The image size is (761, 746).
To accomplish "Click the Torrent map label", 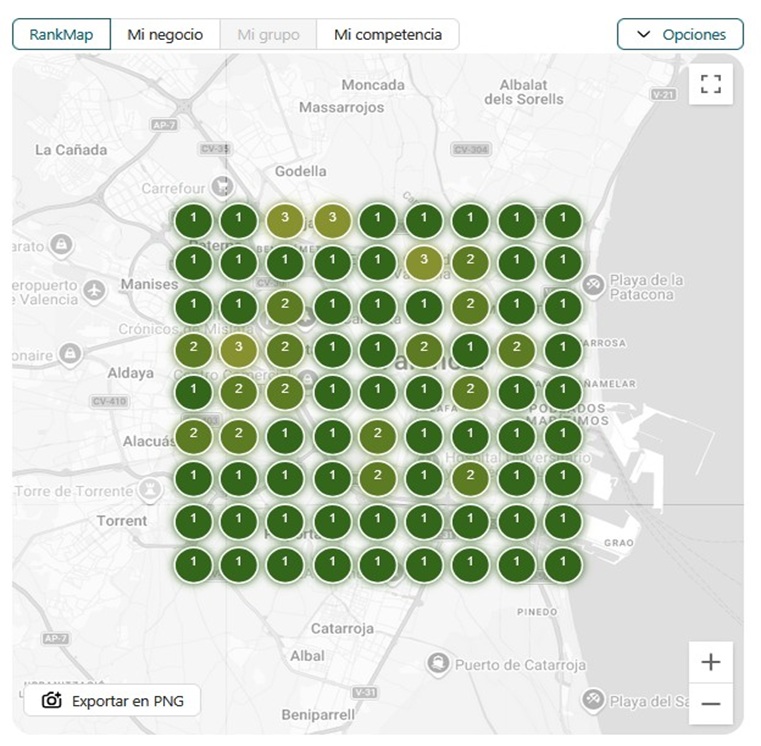I will pyautogui.click(x=122, y=521).
